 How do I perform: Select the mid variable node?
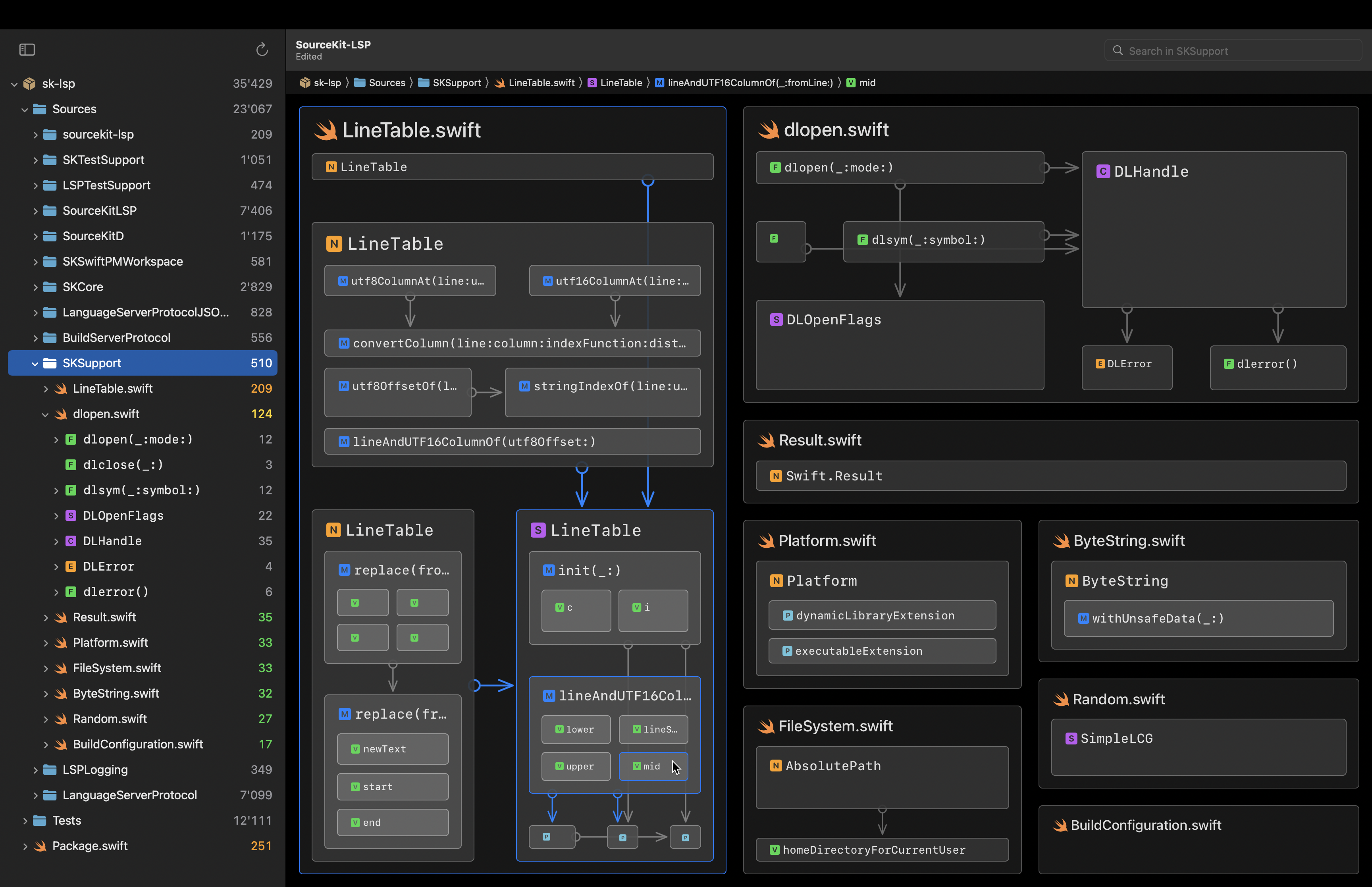tap(653, 766)
